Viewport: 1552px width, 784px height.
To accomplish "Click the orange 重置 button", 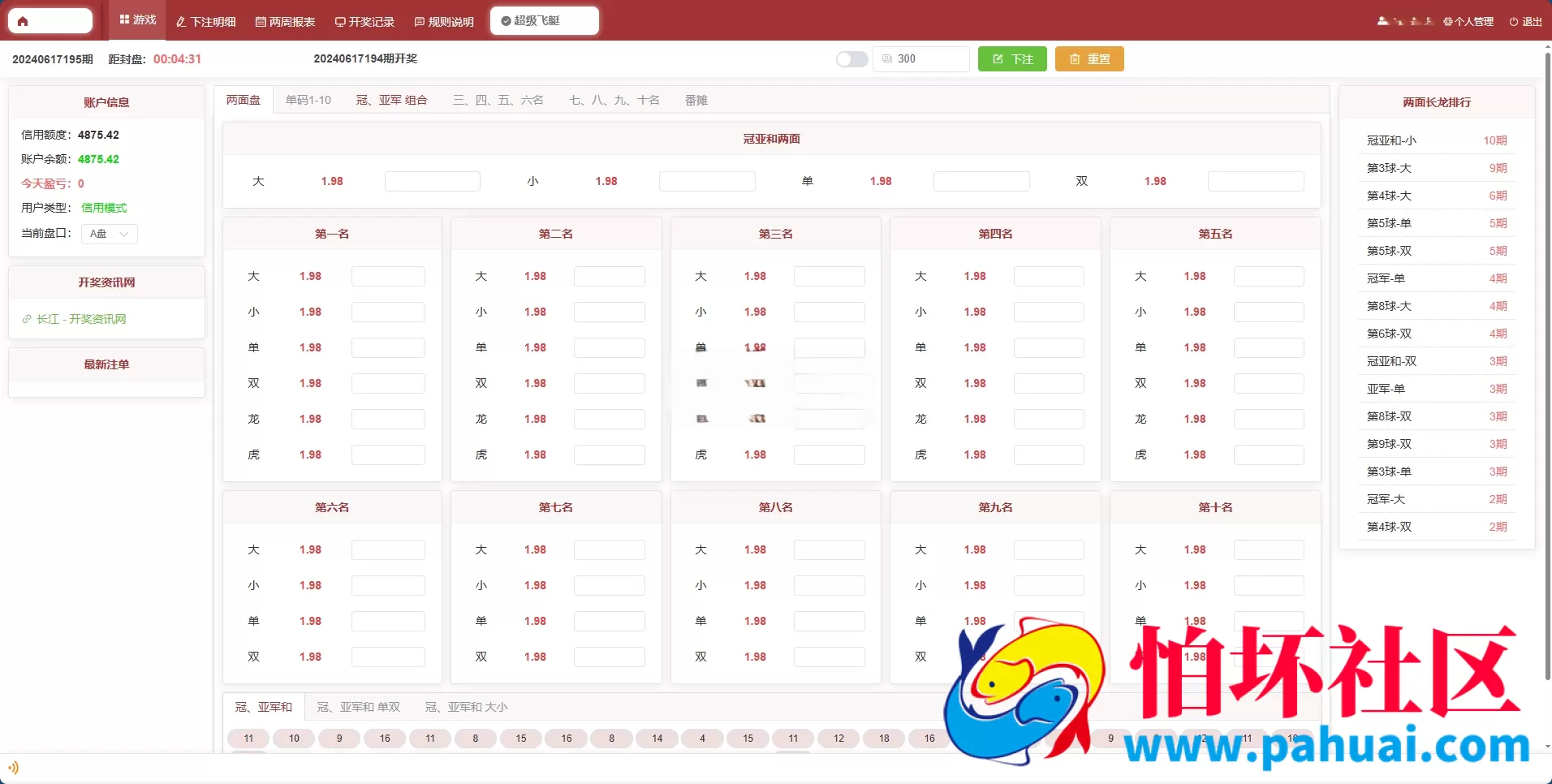I will tap(1089, 59).
